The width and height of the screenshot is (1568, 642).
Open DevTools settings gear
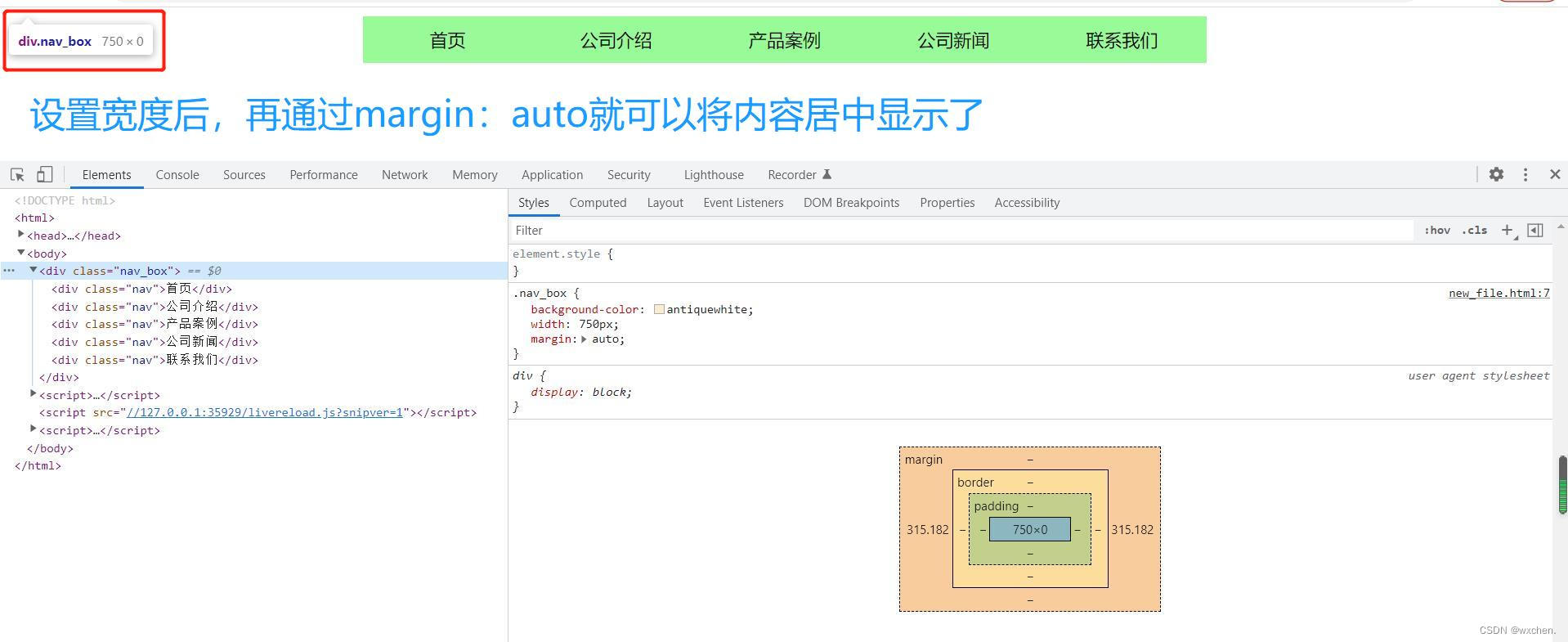[x=1496, y=174]
